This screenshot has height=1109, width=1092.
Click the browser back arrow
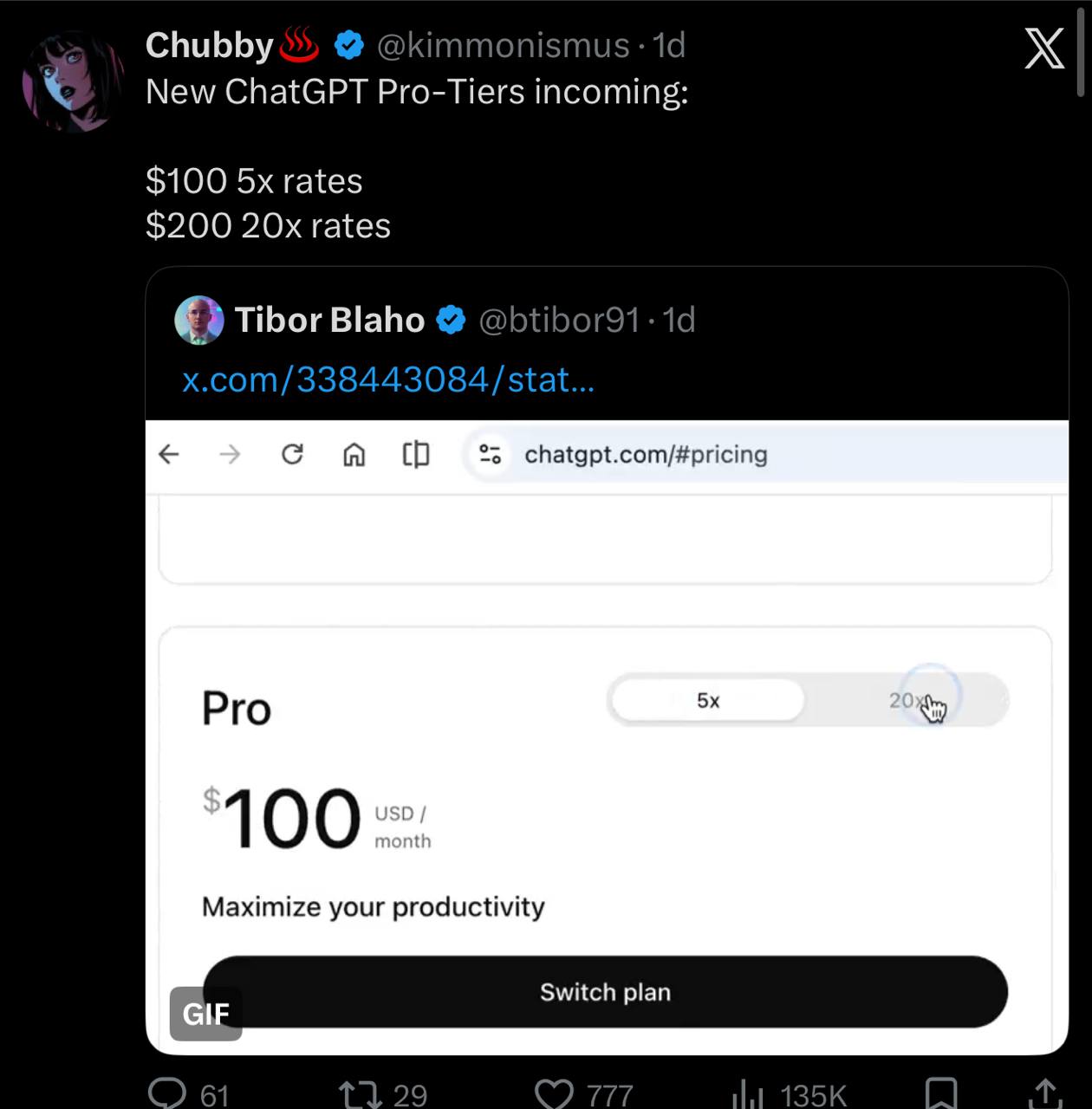pos(169,454)
